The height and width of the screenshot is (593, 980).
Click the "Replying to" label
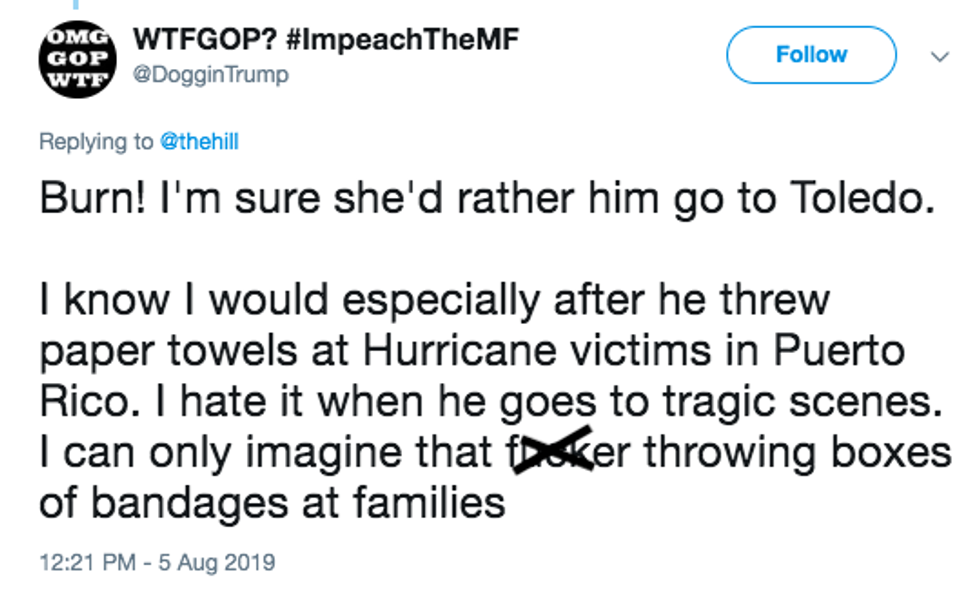96,142
